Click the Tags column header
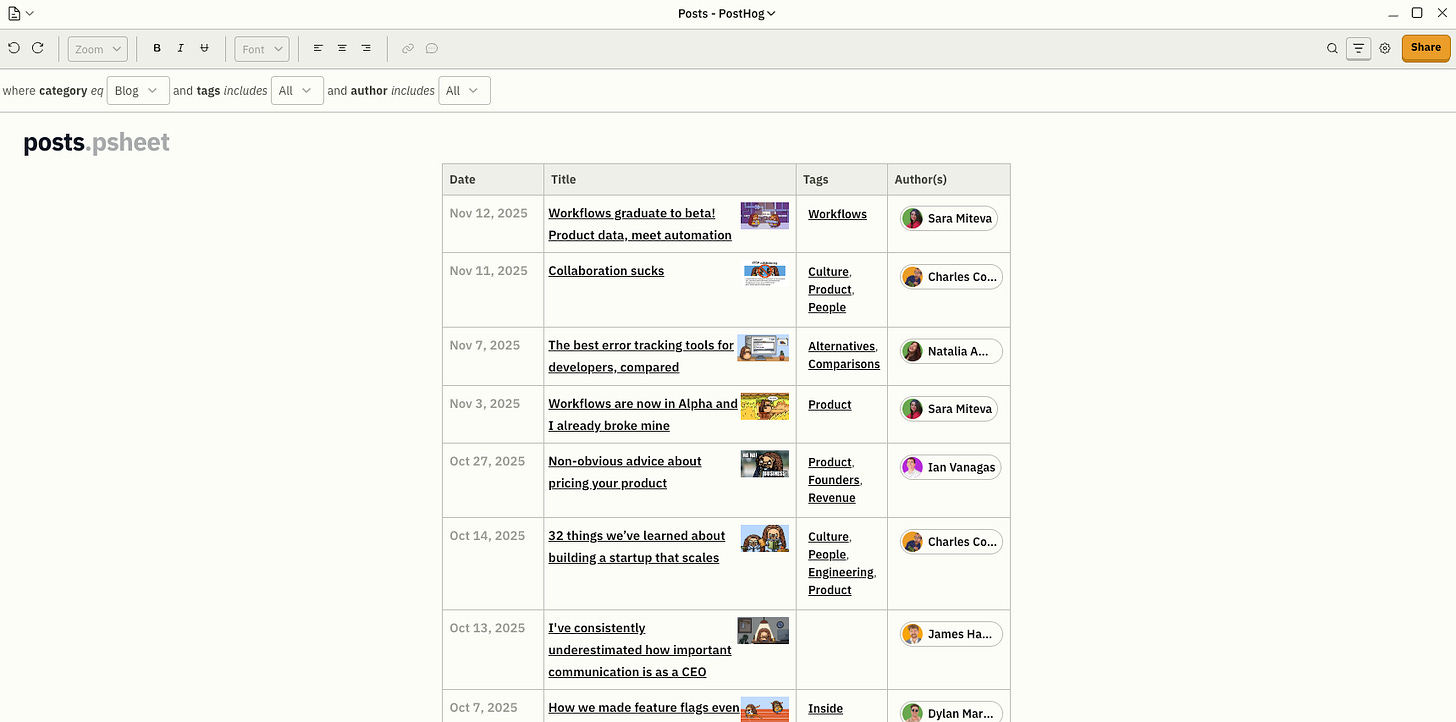The image size is (1456, 722). click(x=842, y=180)
